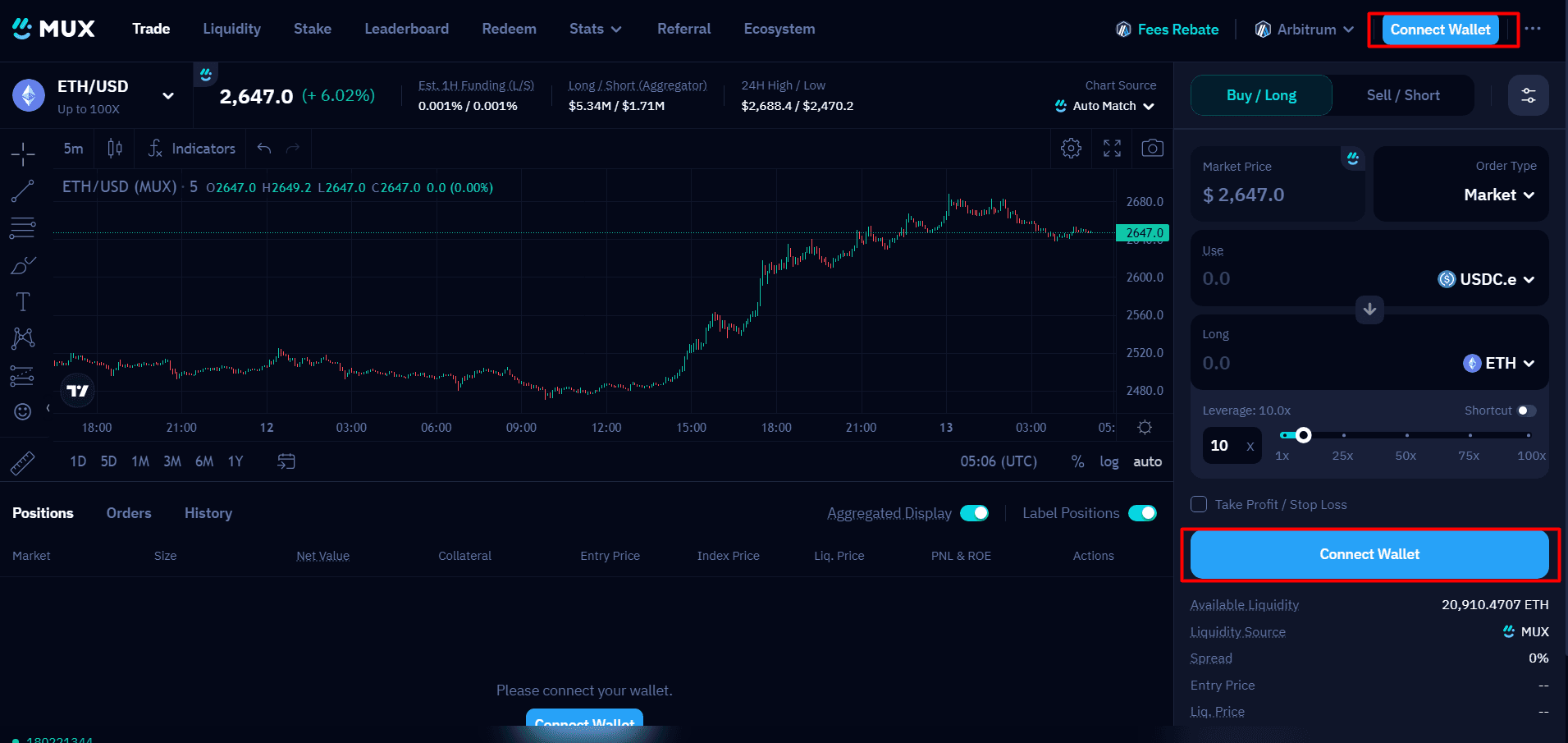Collapse the drawing toolbar arrow
Viewport: 1568px width, 743px height.
point(48,408)
